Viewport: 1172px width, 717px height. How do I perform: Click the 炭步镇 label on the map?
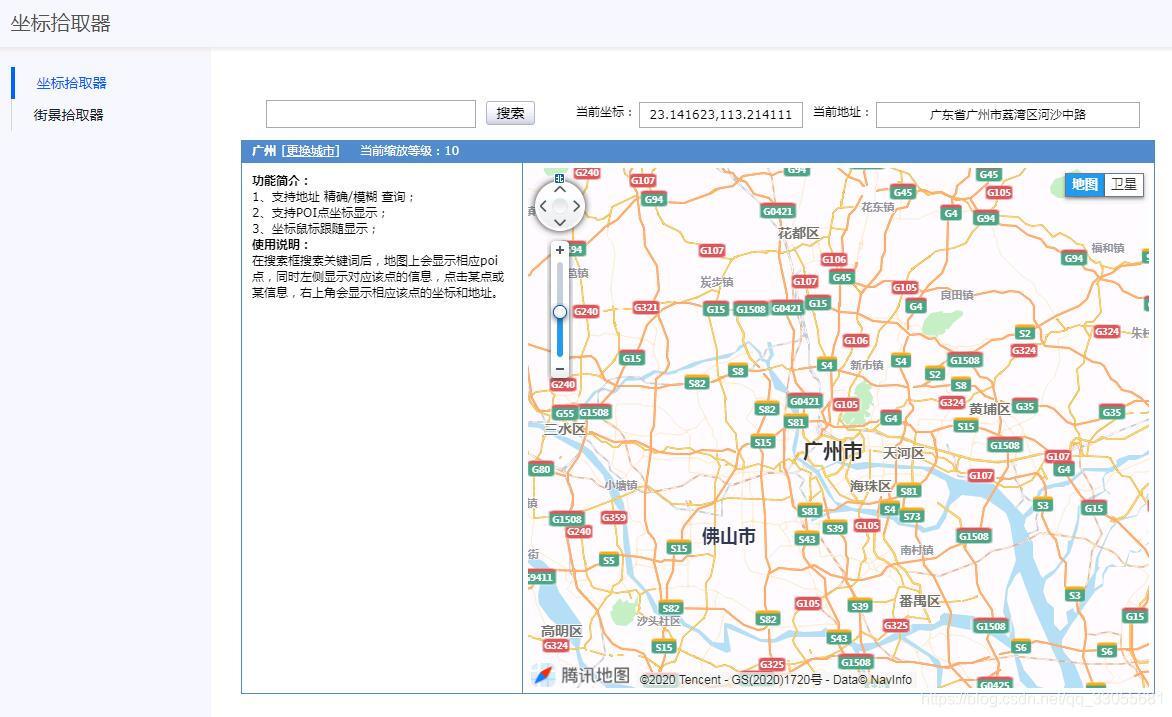[717, 282]
